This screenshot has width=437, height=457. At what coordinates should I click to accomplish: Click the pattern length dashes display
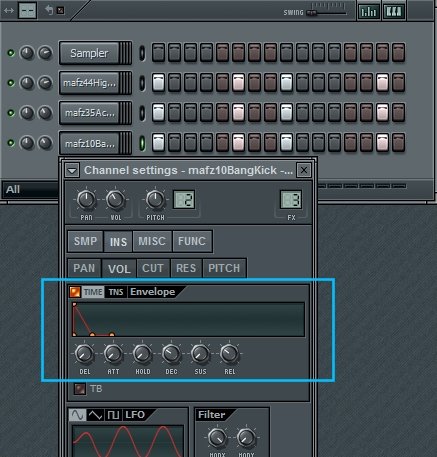click(27, 11)
